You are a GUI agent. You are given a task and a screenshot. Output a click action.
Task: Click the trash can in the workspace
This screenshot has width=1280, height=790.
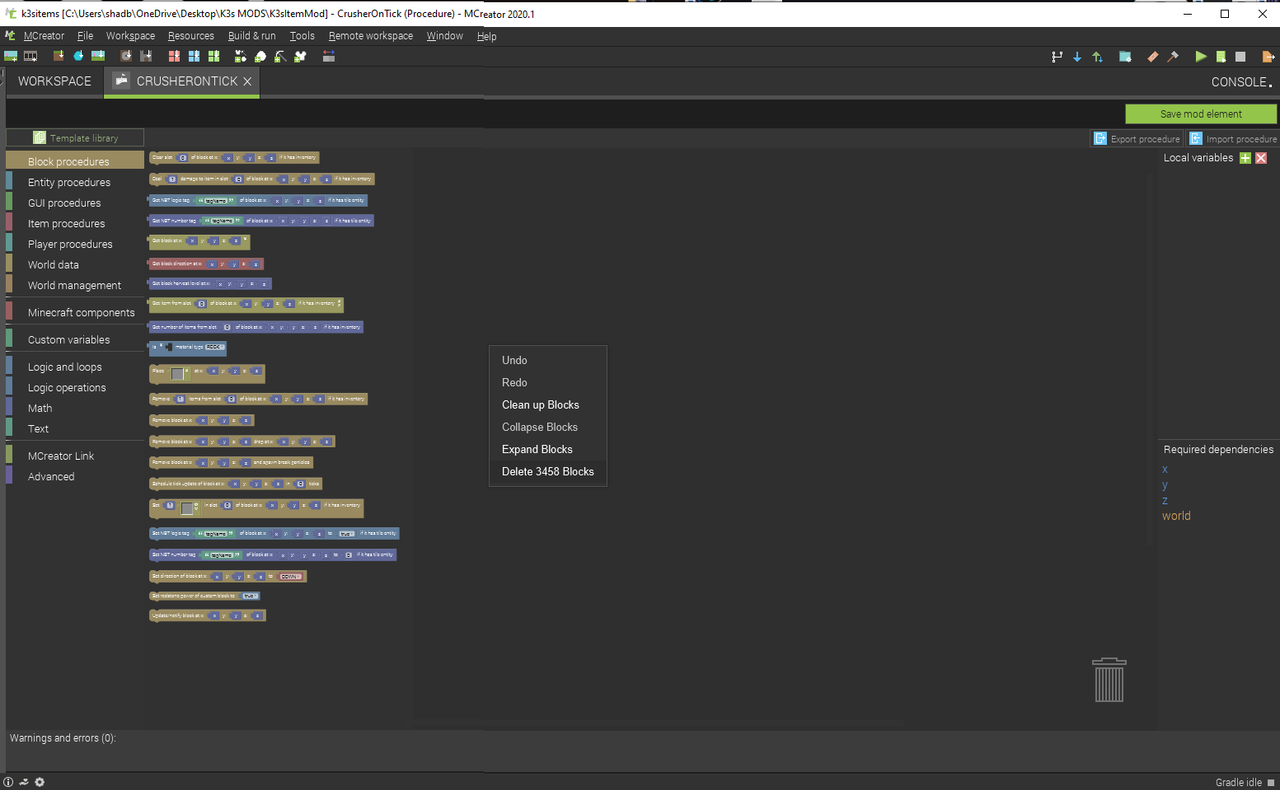[x=1109, y=680]
